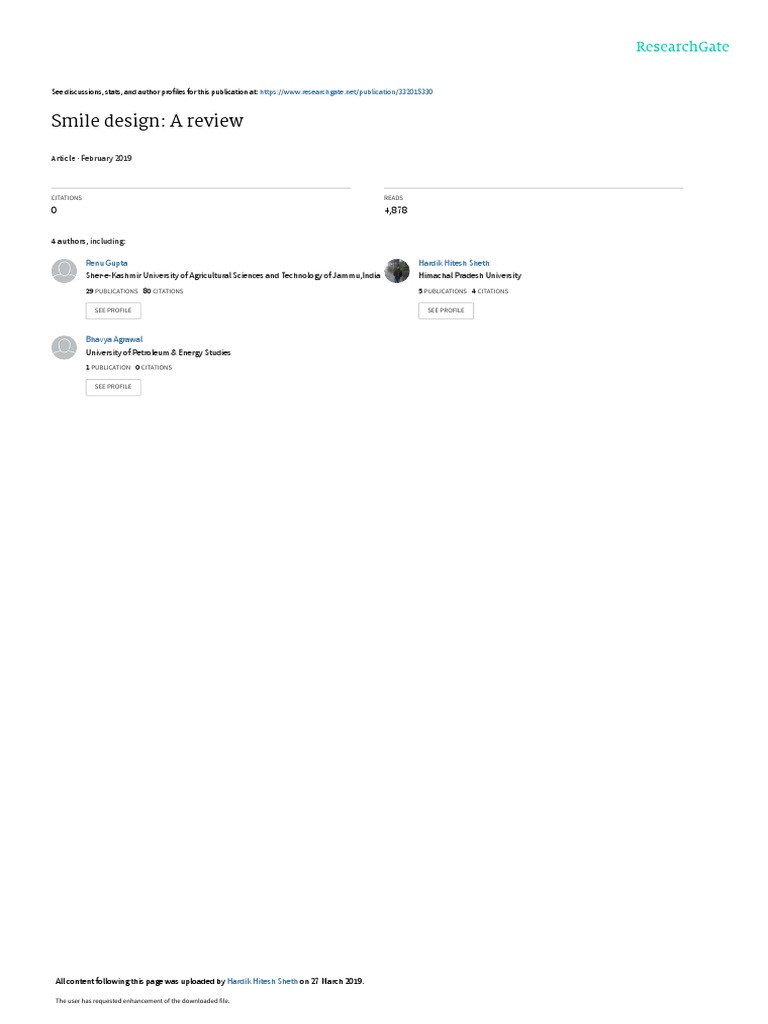Open uploader Hardik Hitesh Sheth link in footer

[263, 981]
